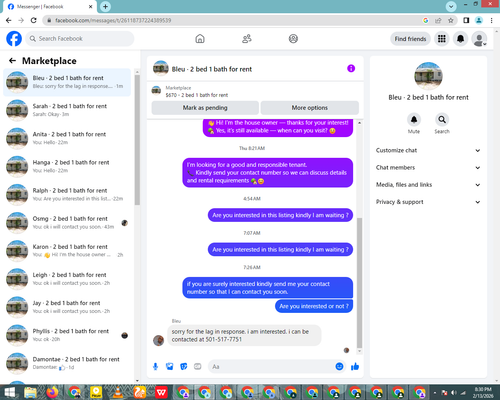
Task: Expand Media, files and links section
Action: click(x=428, y=185)
